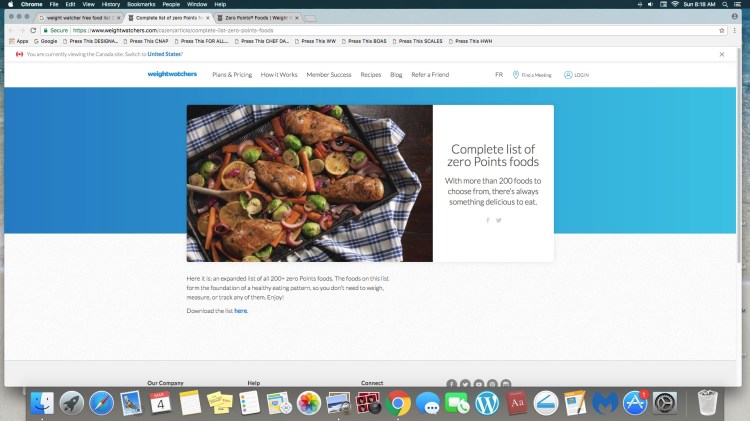Reload the page in Chrome
This screenshot has height=421, width=750.
coord(33,30)
